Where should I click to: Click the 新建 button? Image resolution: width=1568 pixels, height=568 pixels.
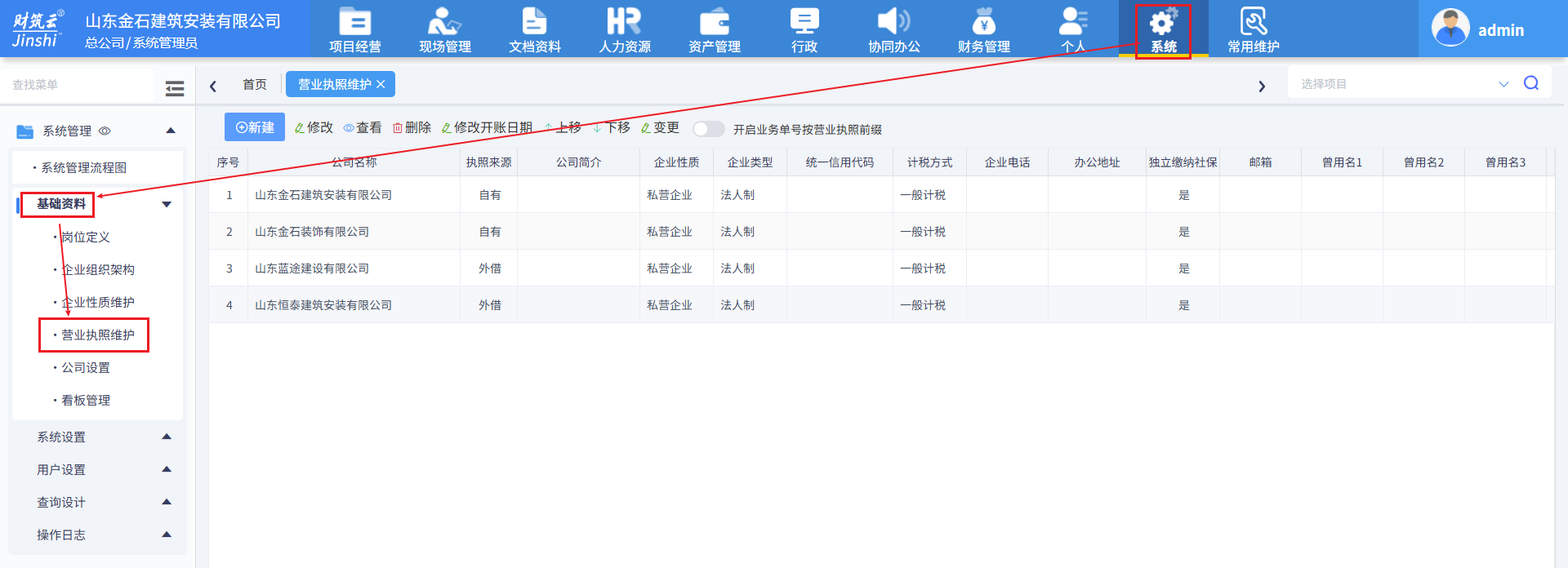tap(255, 127)
